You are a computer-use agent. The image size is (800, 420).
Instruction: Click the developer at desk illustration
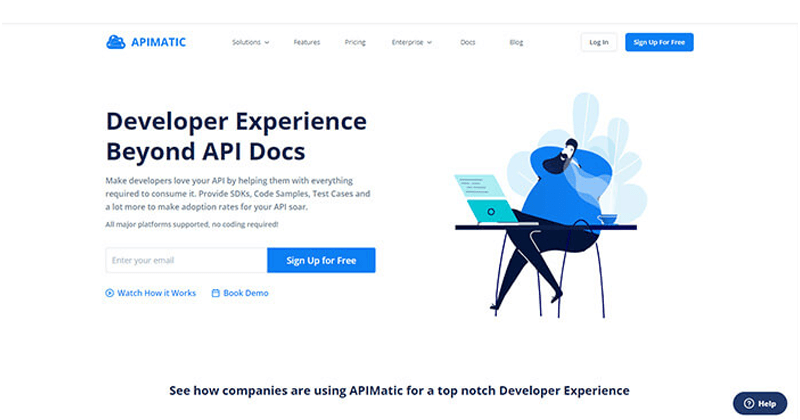(551, 205)
